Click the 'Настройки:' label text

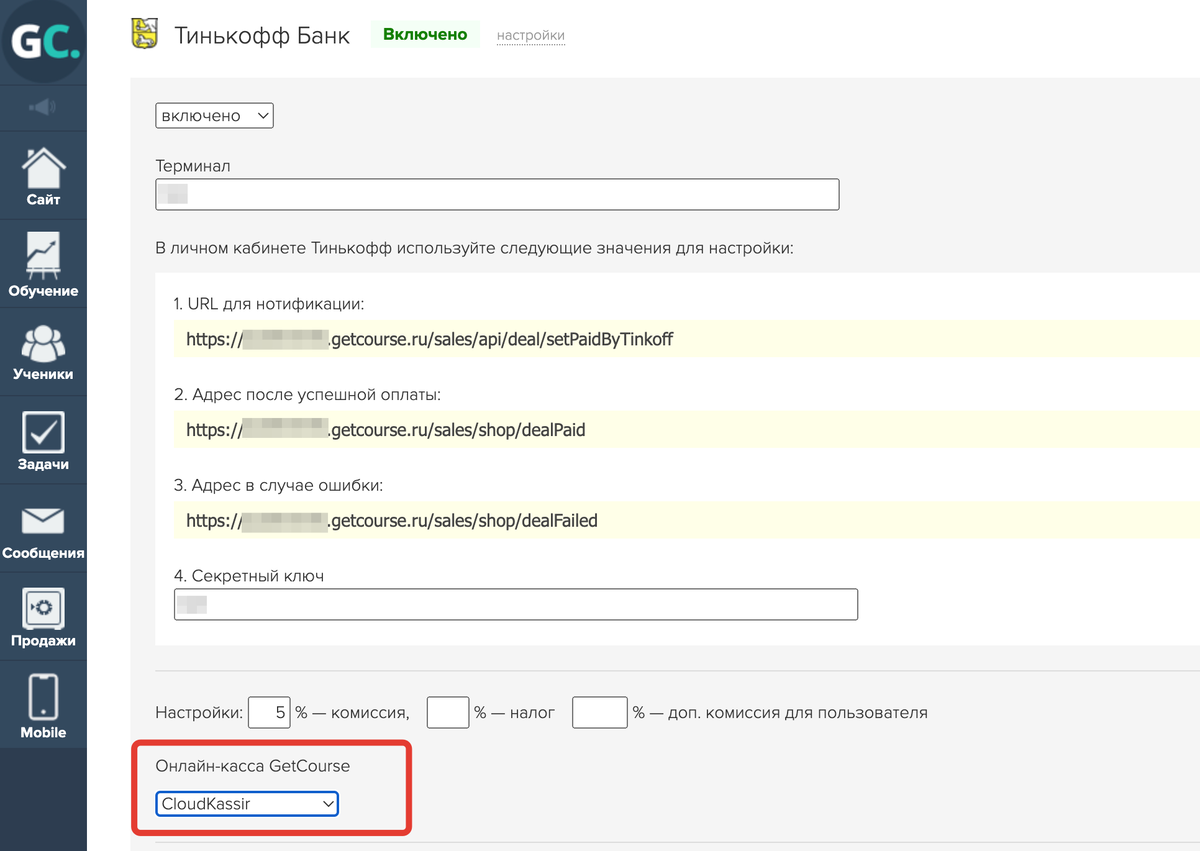(x=199, y=713)
